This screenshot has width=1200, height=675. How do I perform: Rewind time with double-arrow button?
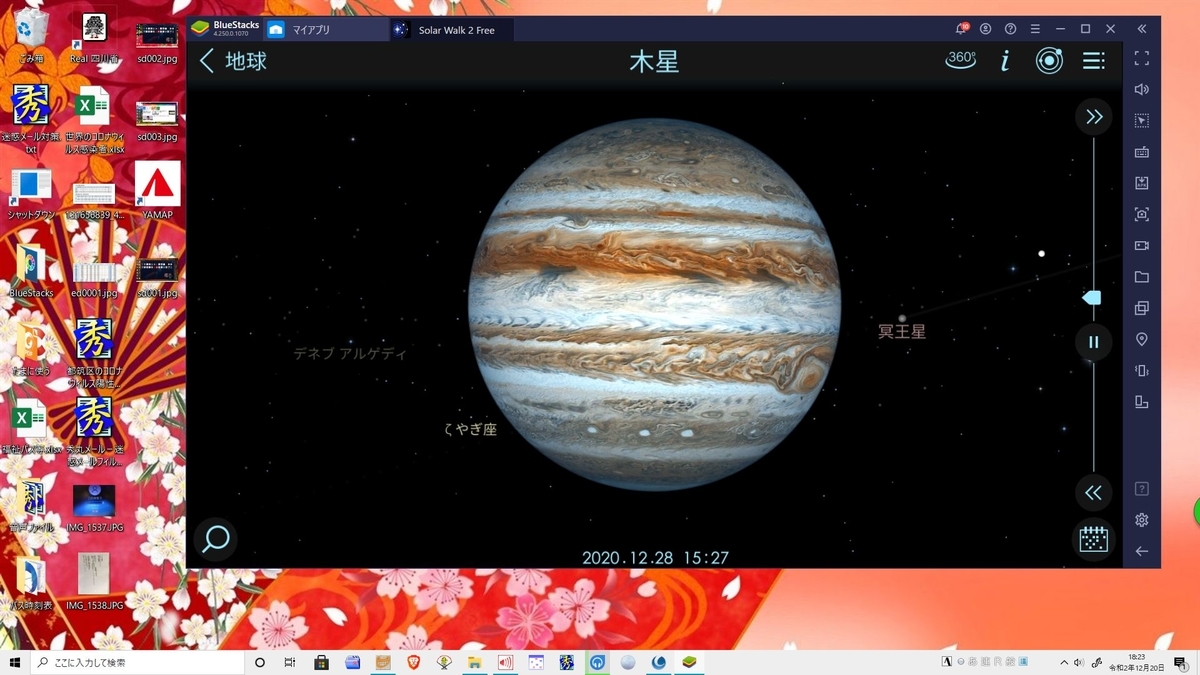click(1094, 492)
